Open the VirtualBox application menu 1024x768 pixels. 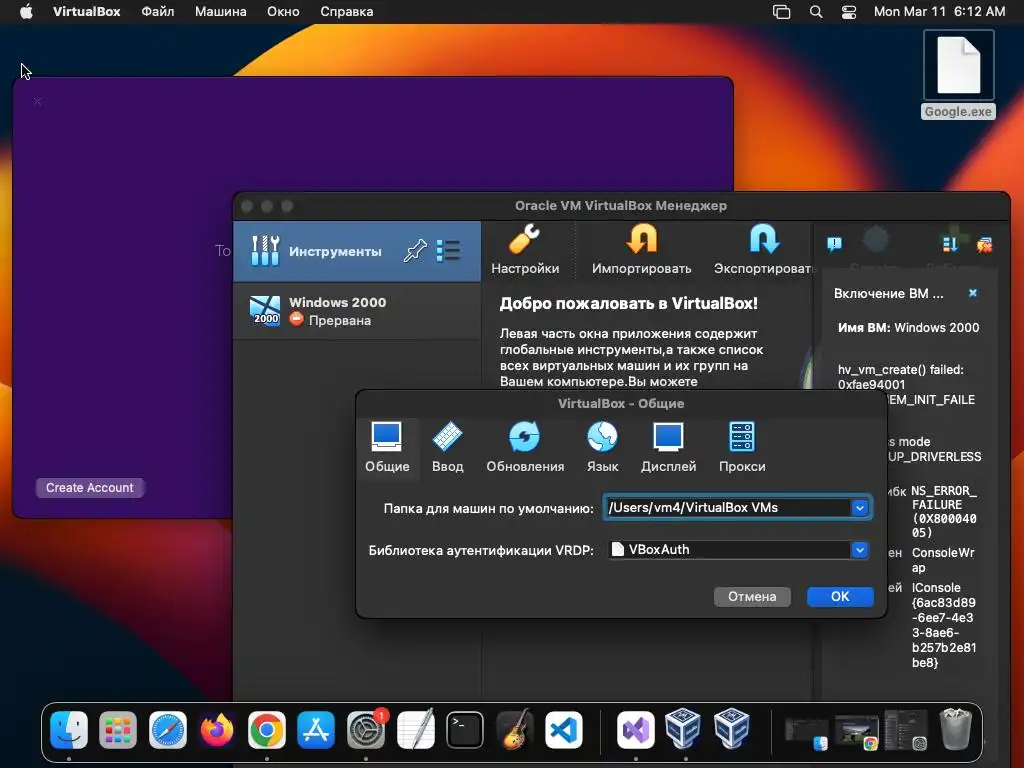pos(86,12)
